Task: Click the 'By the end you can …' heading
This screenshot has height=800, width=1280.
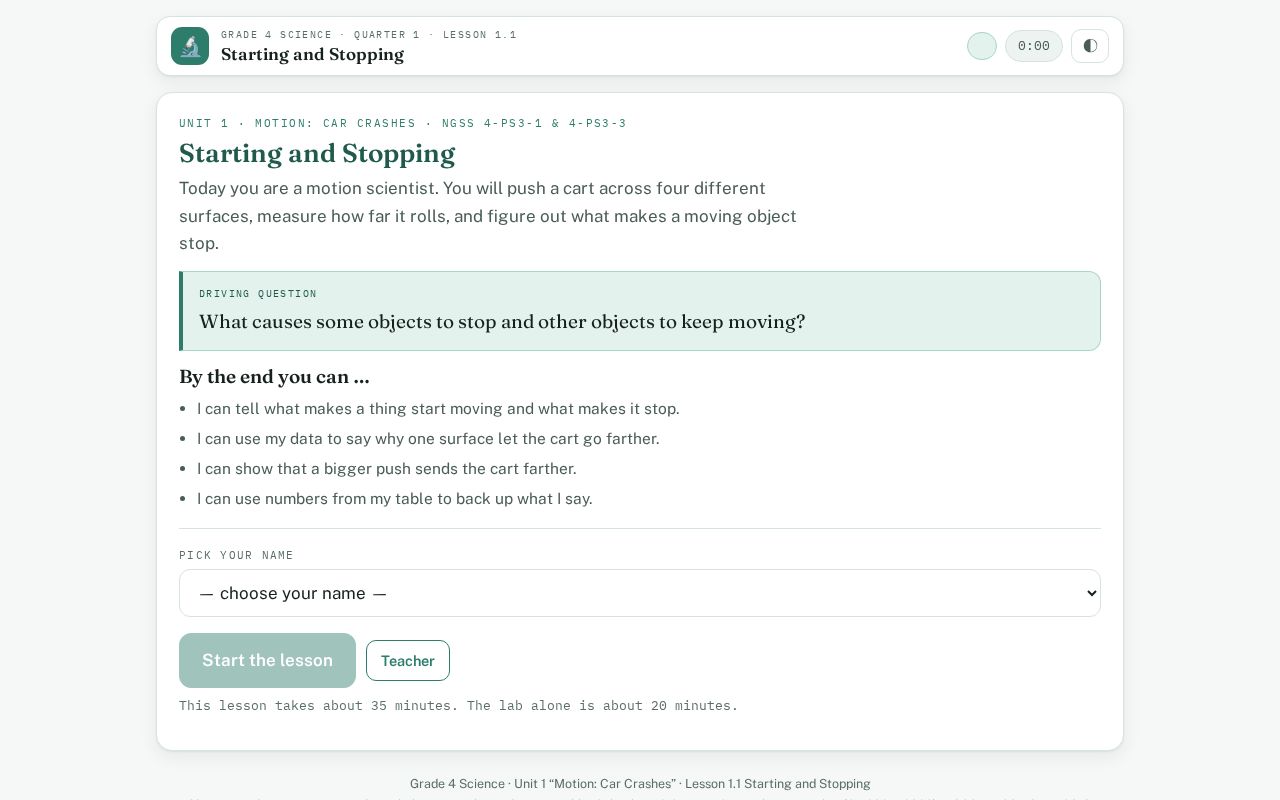Action: click(x=274, y=377)
